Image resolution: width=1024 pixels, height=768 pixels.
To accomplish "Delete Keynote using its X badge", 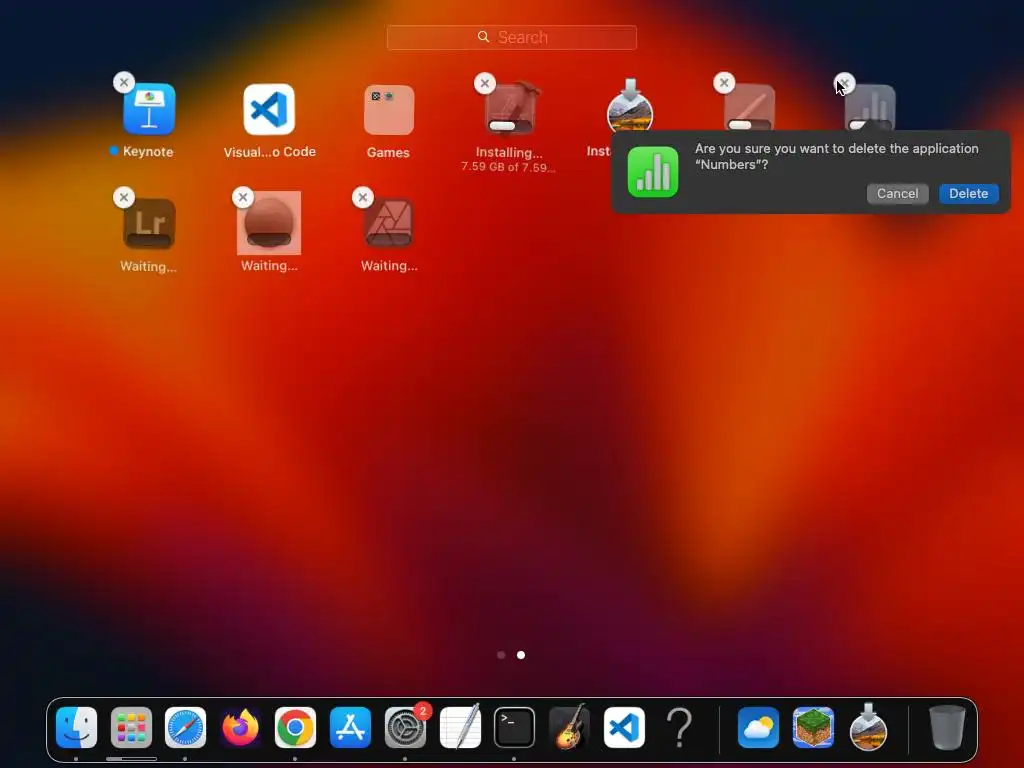I will [124, 82].
